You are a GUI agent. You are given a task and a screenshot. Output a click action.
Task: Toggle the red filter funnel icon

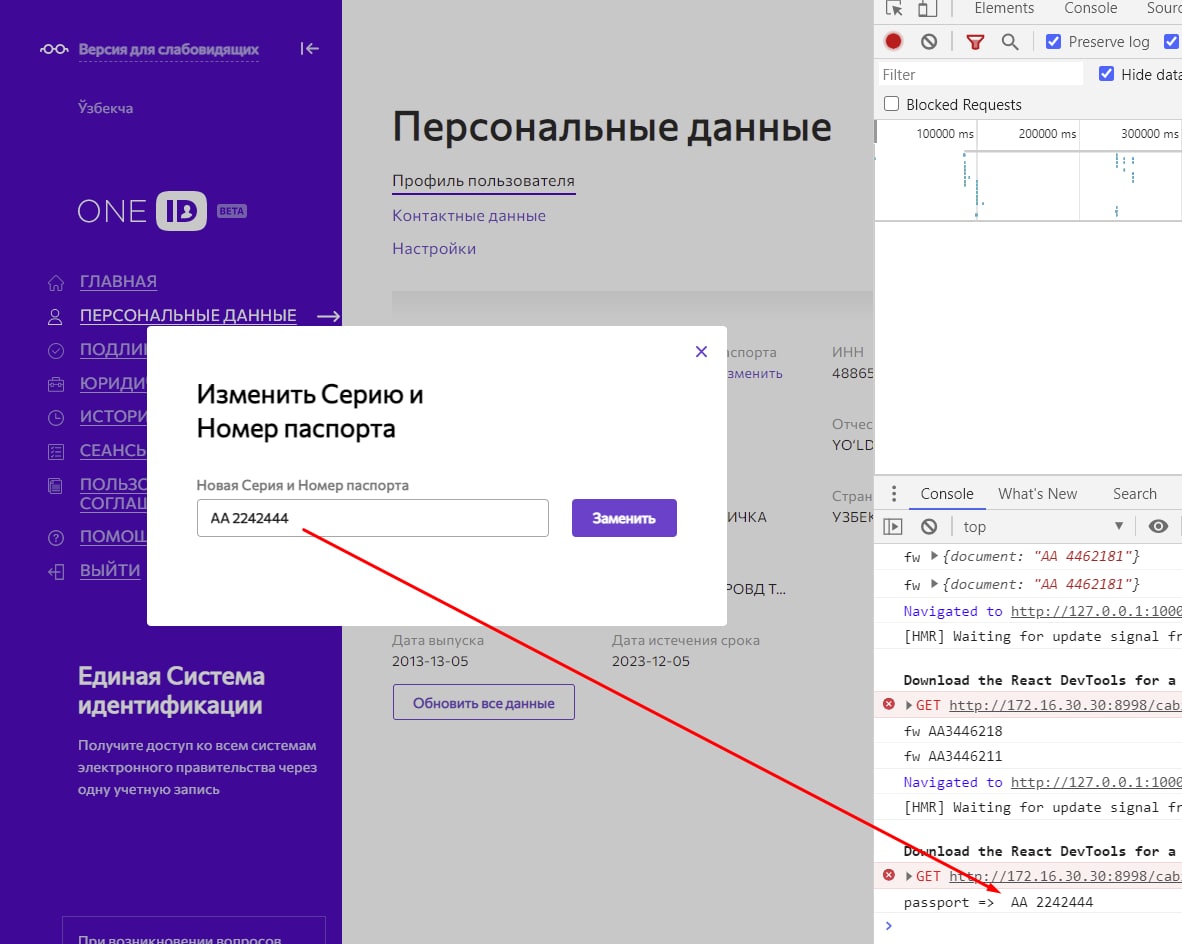coord(975,42)
